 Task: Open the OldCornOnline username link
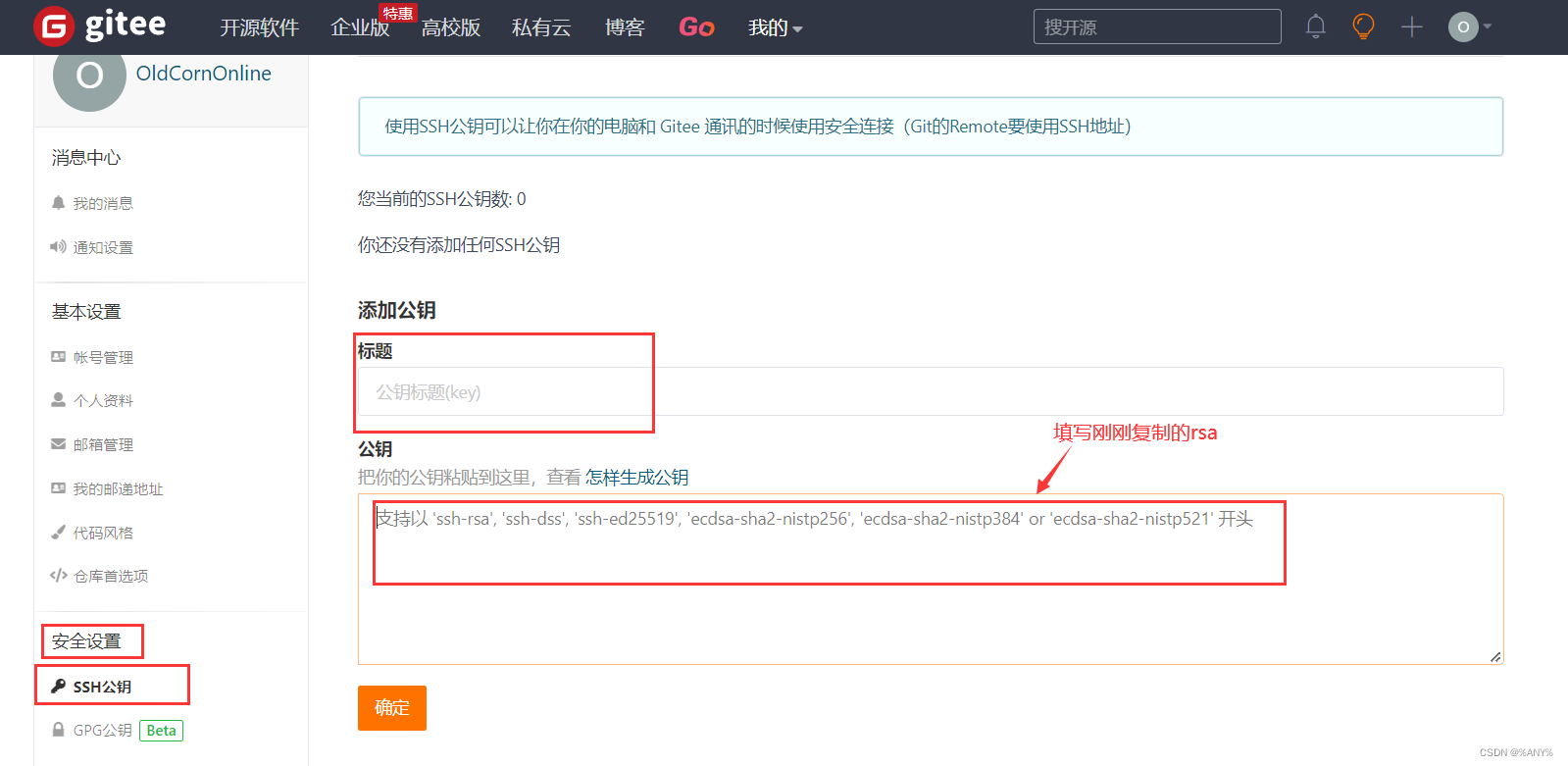tap(203, 74)
